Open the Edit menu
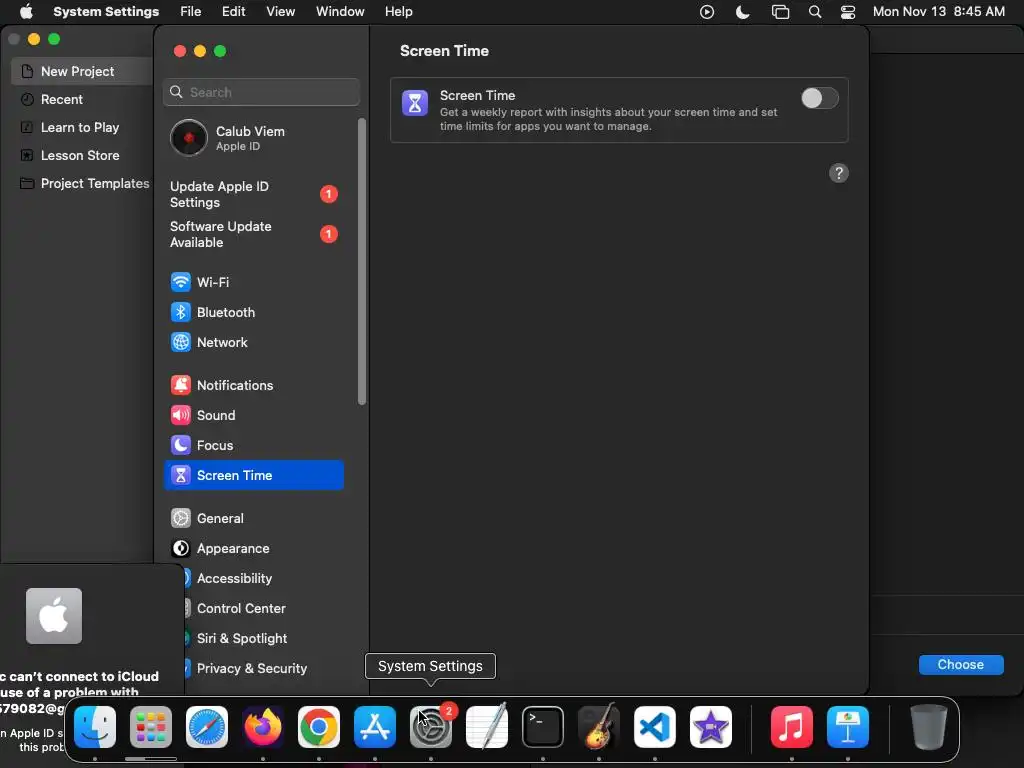This screenshot has height=768, width=1024. click(x=234, y=12)
